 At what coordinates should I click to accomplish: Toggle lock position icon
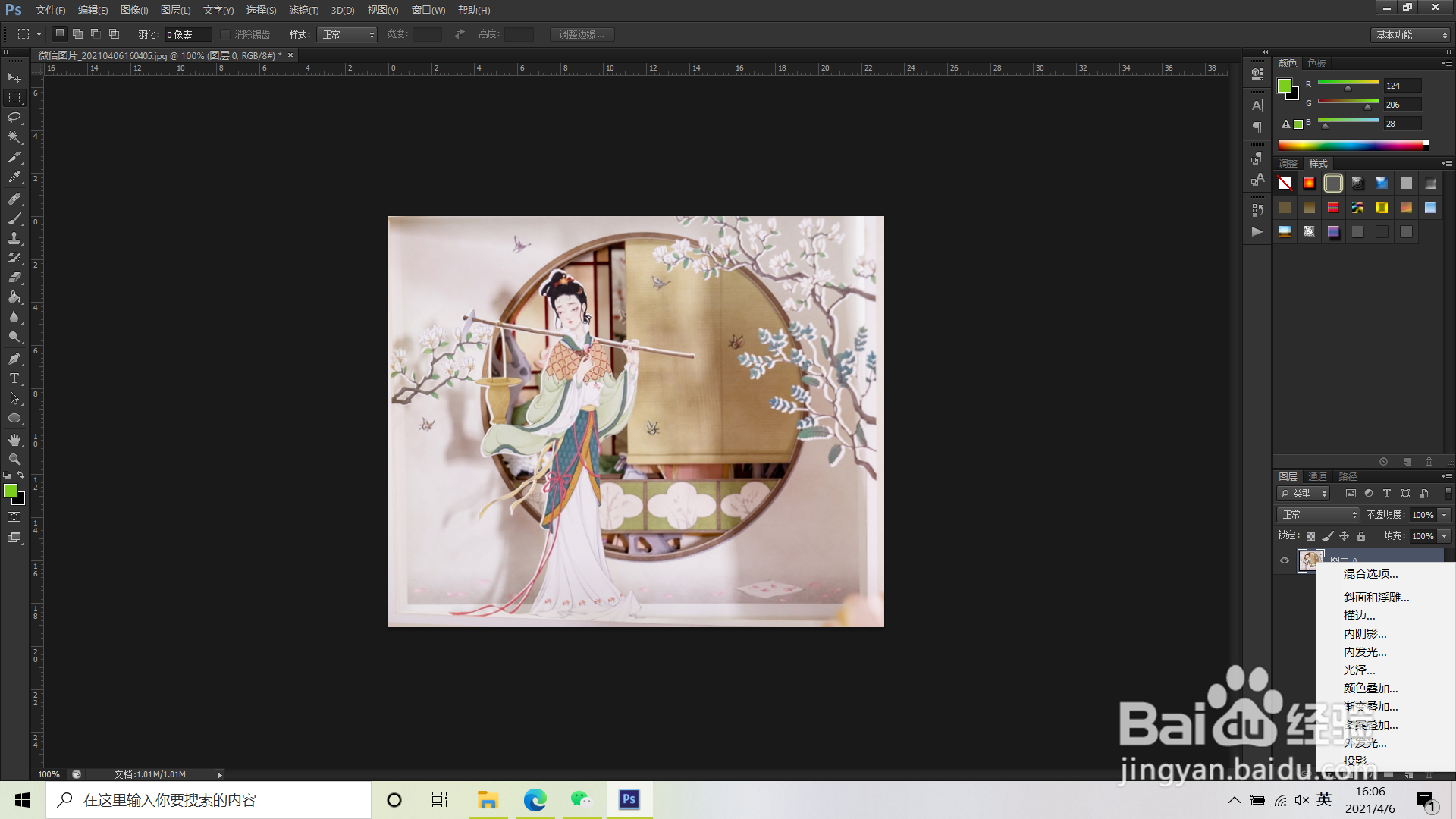point(1345,536)
